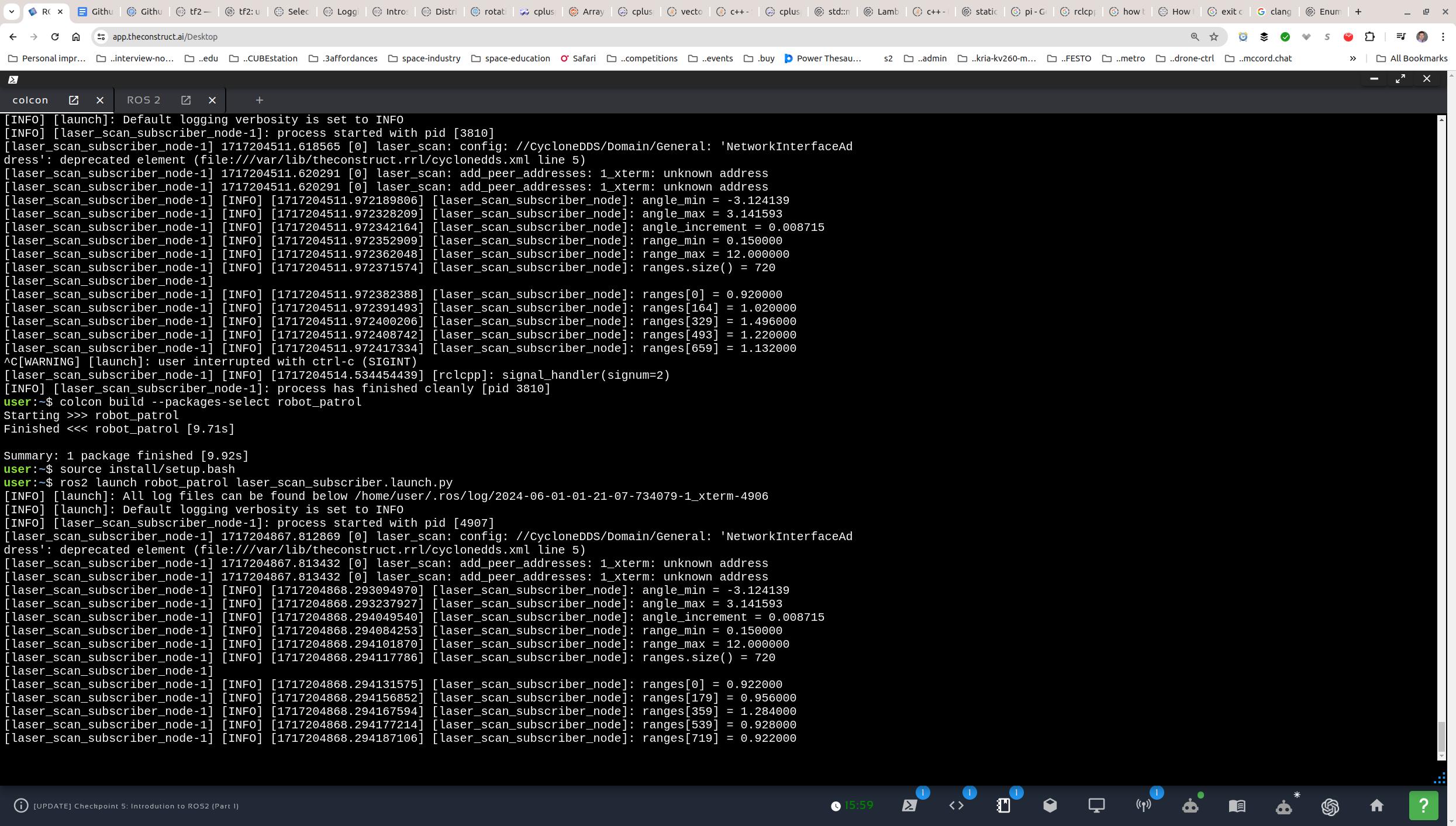Click the antenna broadcast icon
The height and width of the screenshot is (826, 1456).
click(1143, 806)
